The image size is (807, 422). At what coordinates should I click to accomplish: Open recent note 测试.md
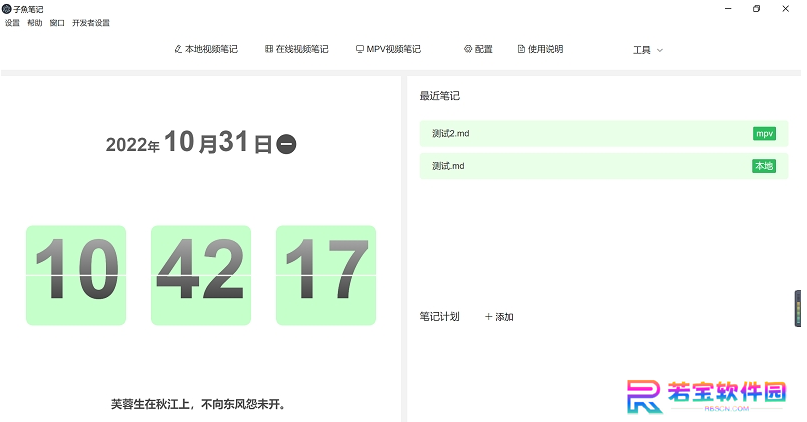(x=604, y=166)
